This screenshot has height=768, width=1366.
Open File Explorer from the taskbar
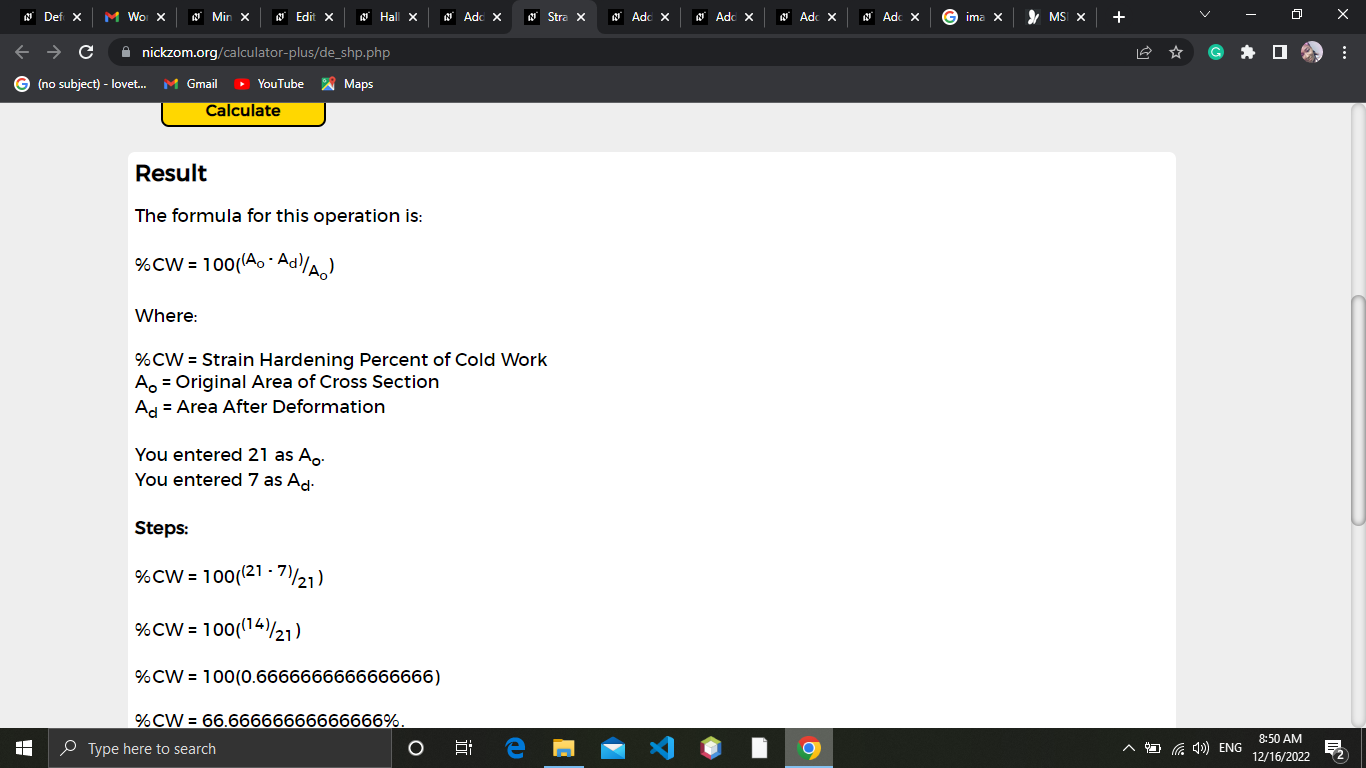564,748
